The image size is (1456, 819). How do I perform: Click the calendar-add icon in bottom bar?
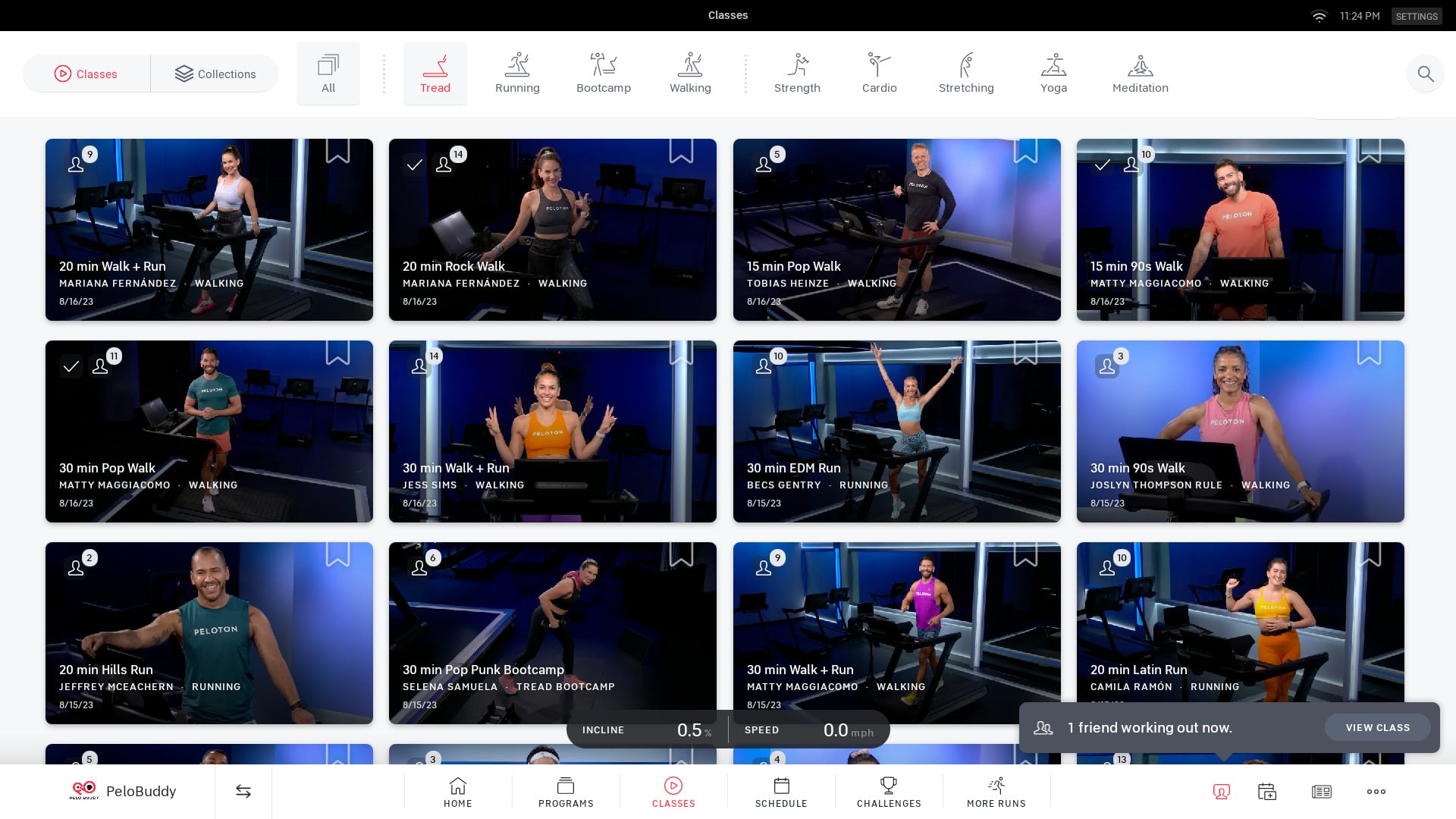pyautogui.click(x=1266, y=791)
